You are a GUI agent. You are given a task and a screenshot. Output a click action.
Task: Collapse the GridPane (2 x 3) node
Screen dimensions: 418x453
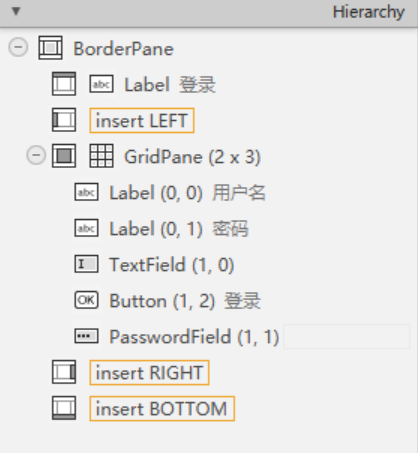pyautogui.click(x=36, y=155)
